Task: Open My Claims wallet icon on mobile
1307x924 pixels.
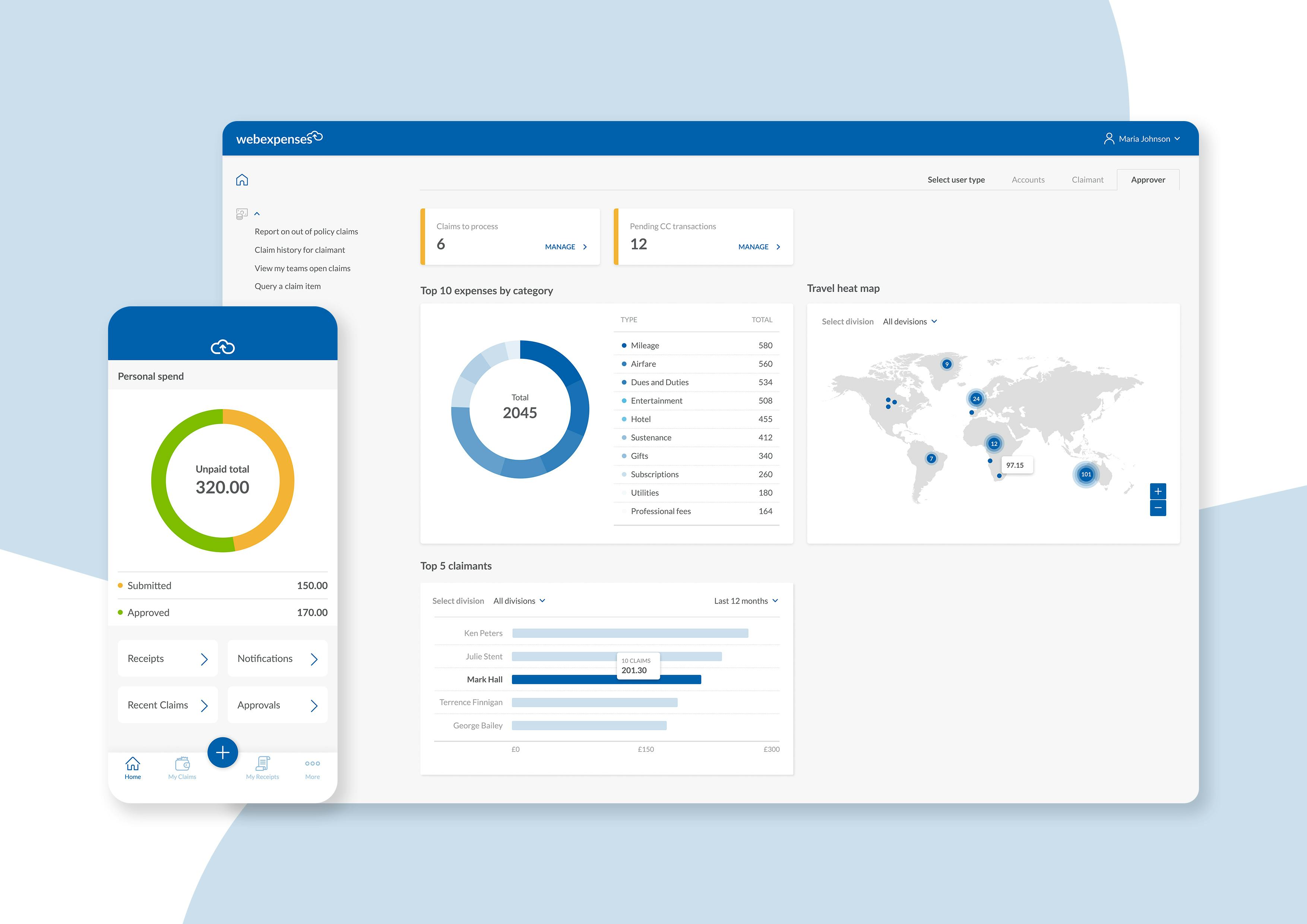Action: [x=181, y=763]
